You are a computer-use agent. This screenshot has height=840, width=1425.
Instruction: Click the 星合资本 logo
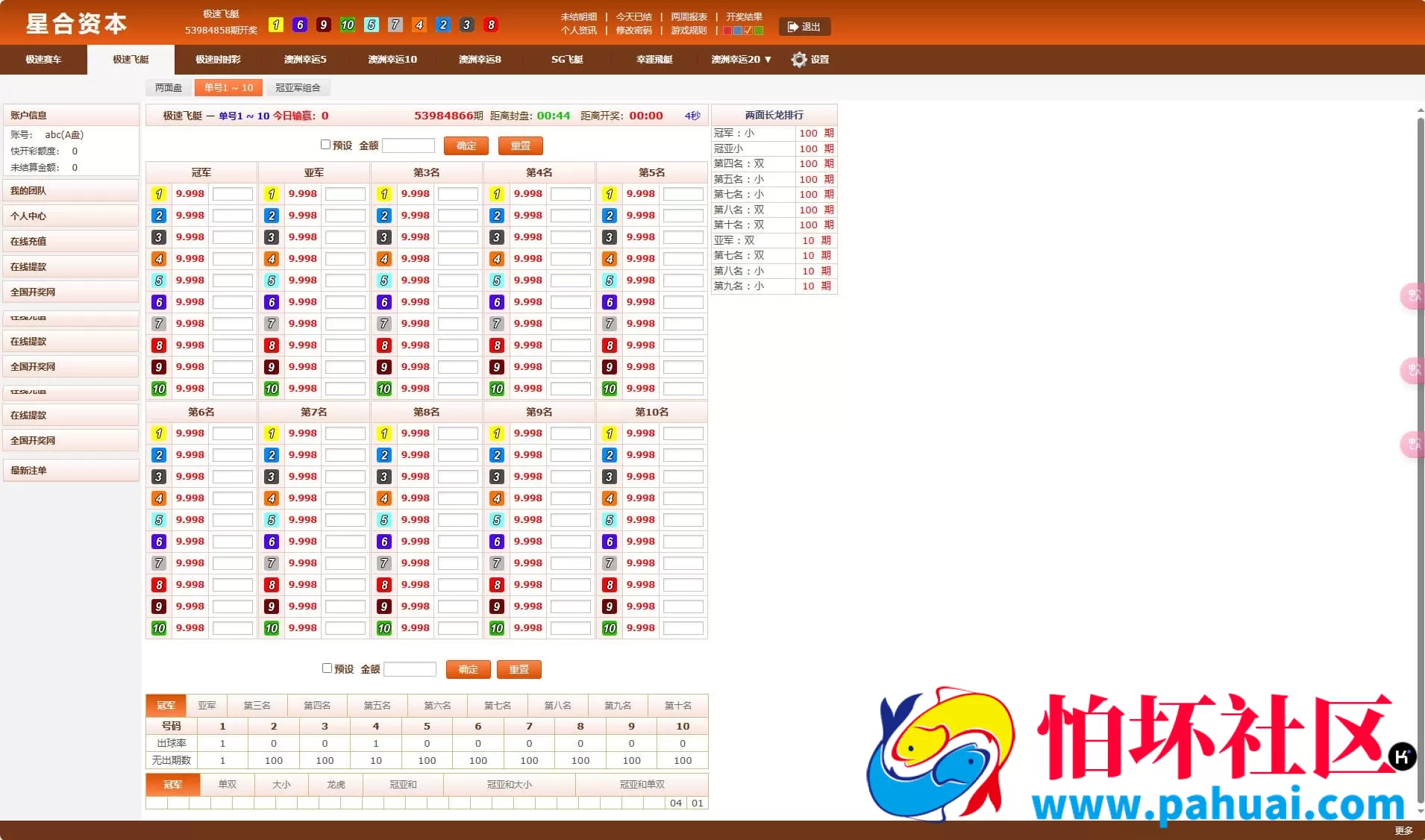(75, 24)
